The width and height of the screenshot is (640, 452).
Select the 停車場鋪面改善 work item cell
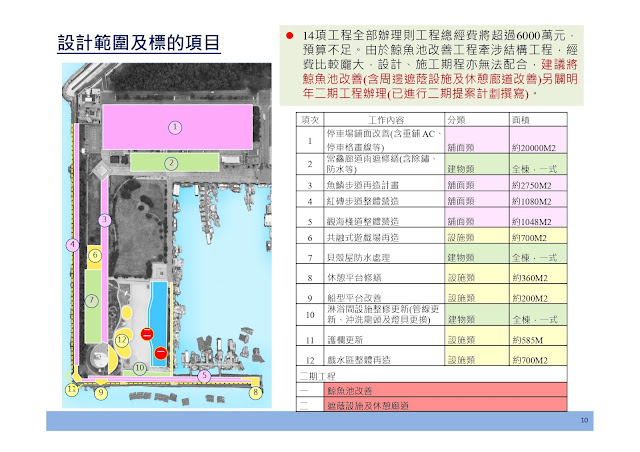(x=384, y=140)
